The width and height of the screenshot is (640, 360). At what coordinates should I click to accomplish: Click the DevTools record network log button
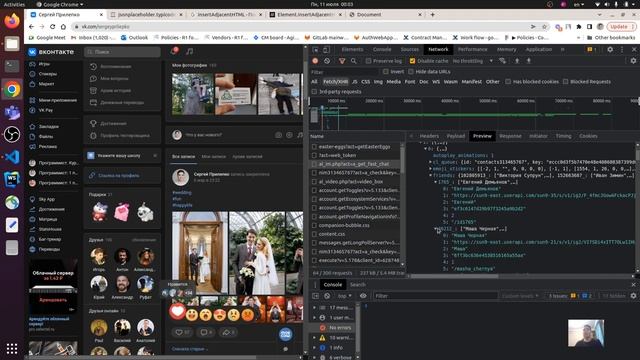(x=315, y=61)
